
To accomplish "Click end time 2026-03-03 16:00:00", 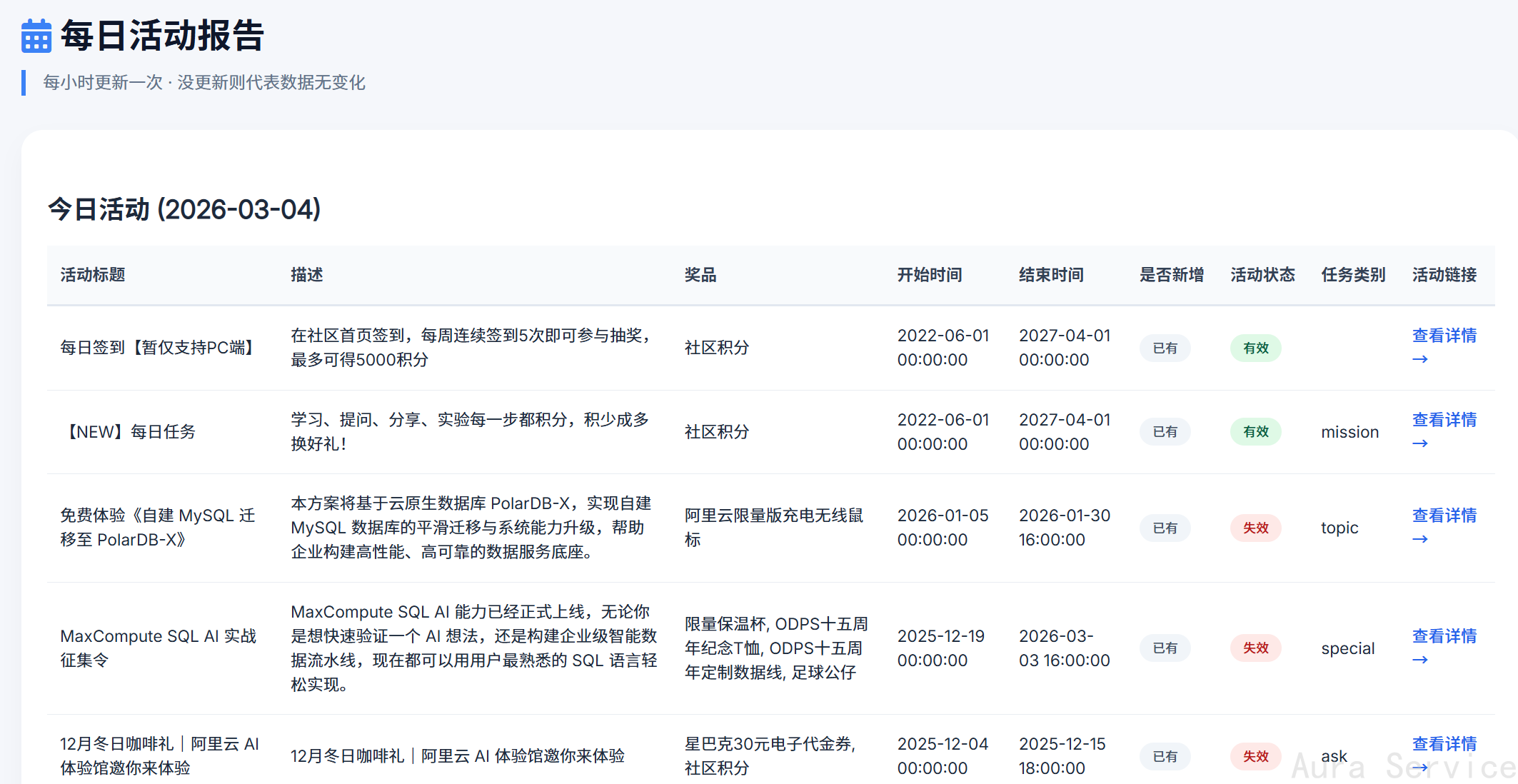I will (x=1064, y=648).
